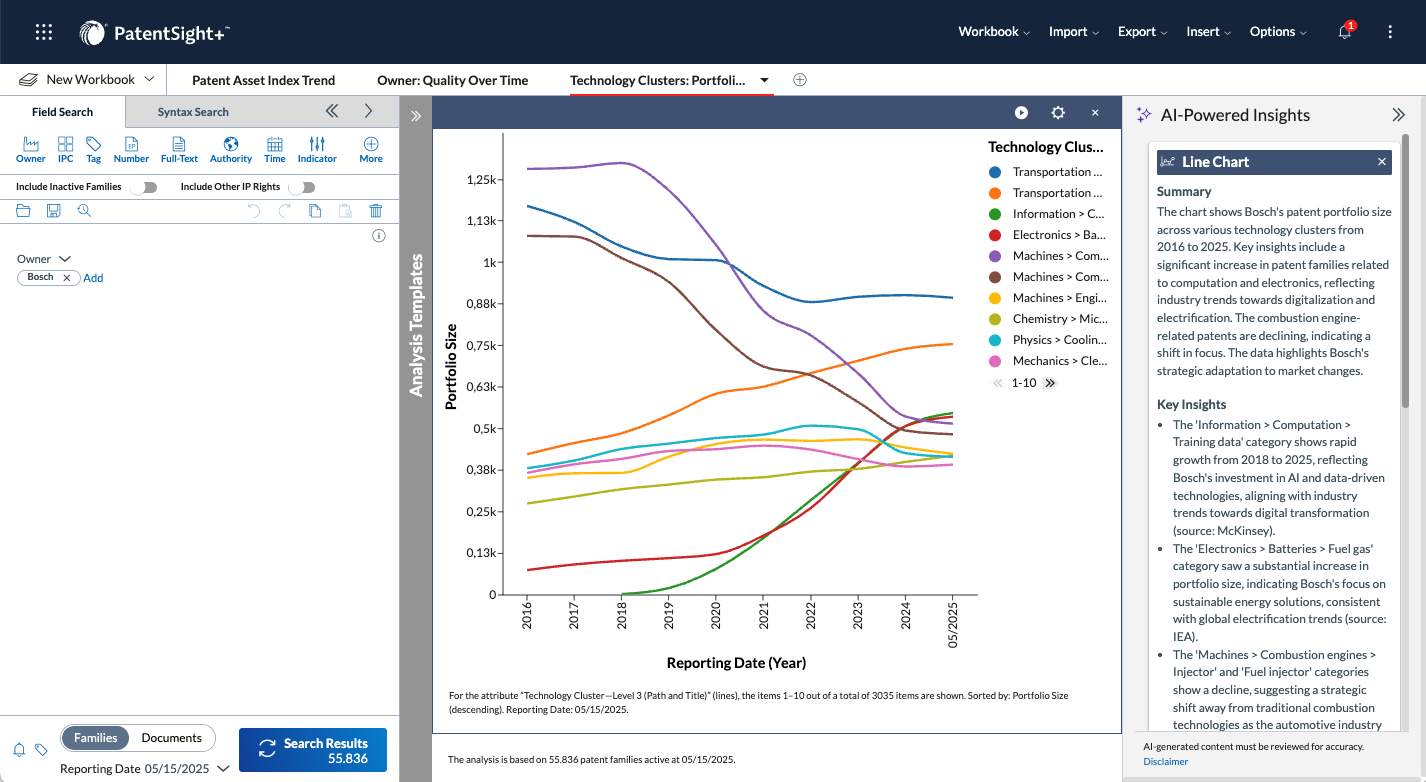Go to next legend page

pos(1050,383)
